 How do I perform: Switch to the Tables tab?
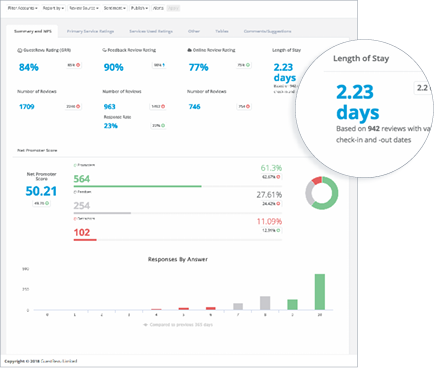pos(222,31)
